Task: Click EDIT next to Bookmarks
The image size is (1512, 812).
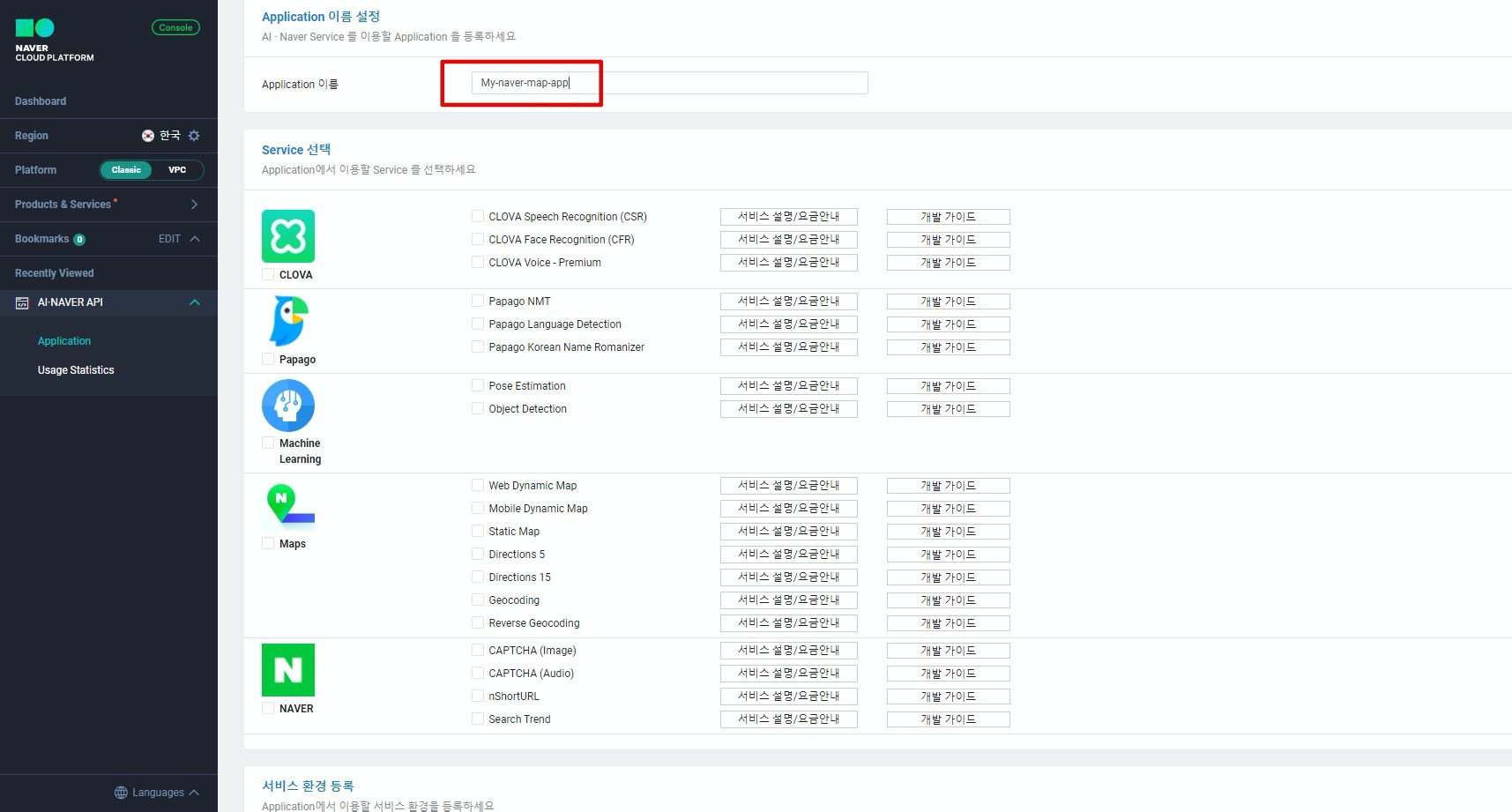Action: click(x=169, y=239)
